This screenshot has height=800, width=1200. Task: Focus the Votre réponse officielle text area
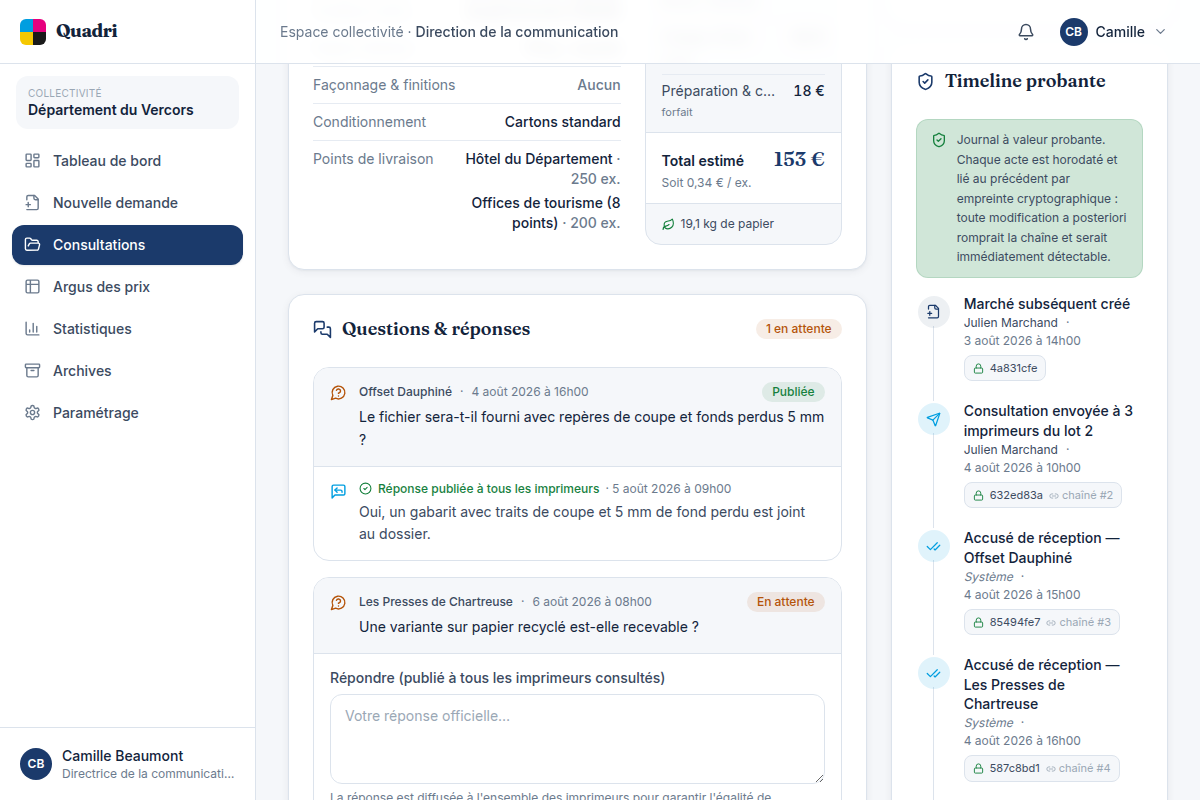coord(577,739)
